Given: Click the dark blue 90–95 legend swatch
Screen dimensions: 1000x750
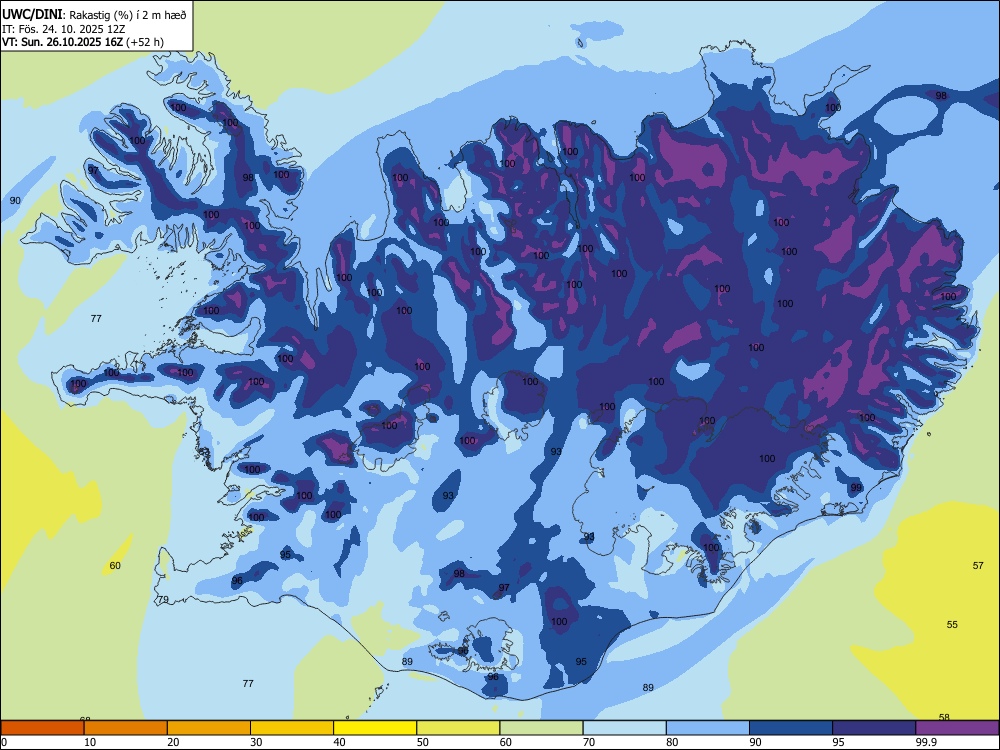Looking at the screenshot, I should coord(791,728).
